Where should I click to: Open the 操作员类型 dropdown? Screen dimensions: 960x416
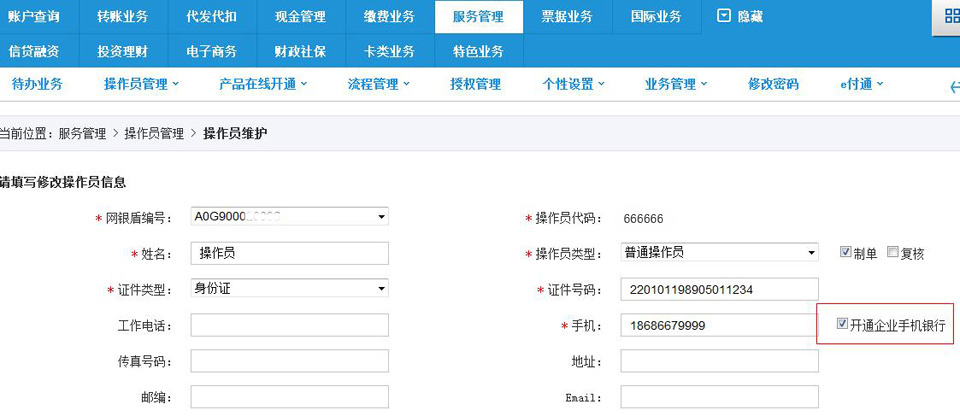click(x=811, y=253)
